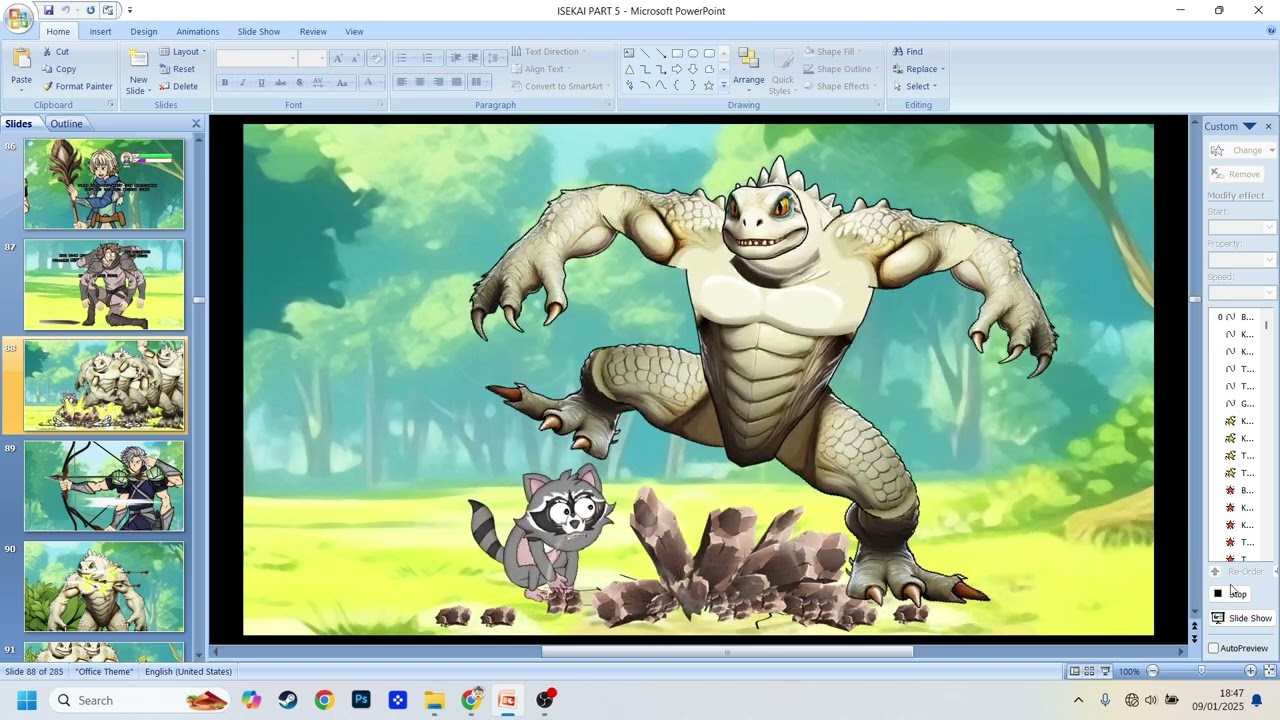The width and height of the screenshot is (1280, 720).
Task: Select the 5-Point Star shape
Action: [709, 85]
